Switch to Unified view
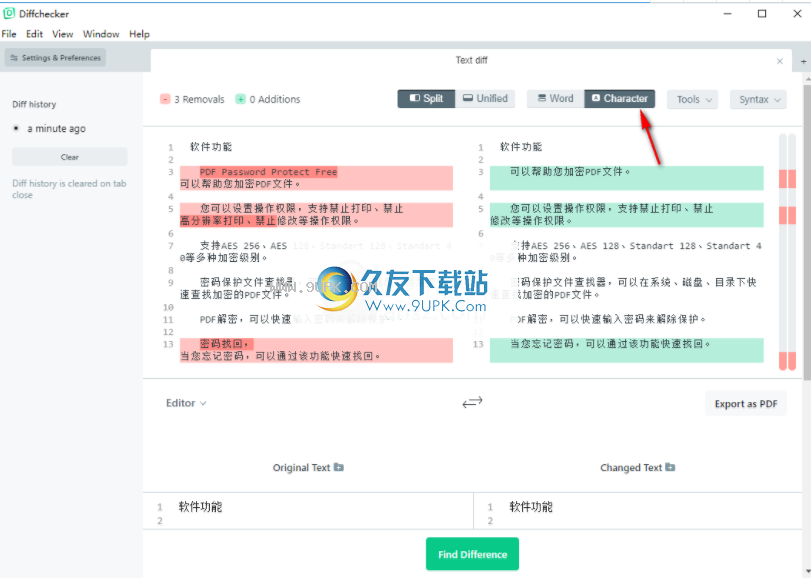Image resolution: width=811 pixels, height=579 pixels. pyautogui.click(x=485, y=99)
